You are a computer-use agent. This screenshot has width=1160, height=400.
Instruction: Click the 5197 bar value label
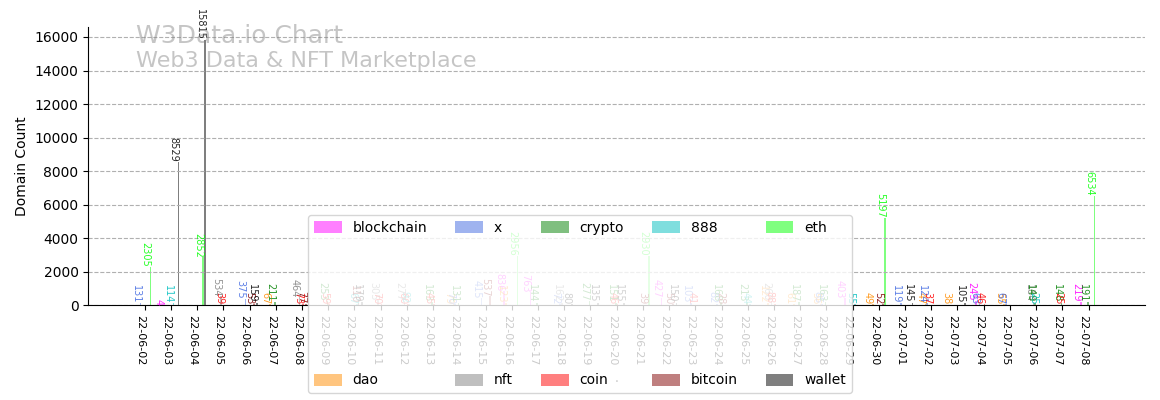tap(881, 206)
